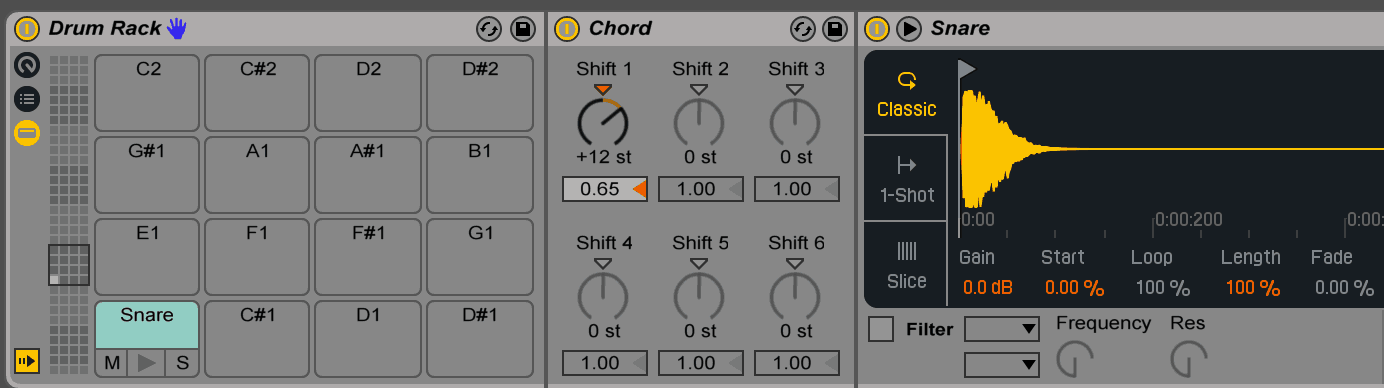1384x388 pixels.
Task: Select the D#1 drum pad
Action: pos(480,339)
